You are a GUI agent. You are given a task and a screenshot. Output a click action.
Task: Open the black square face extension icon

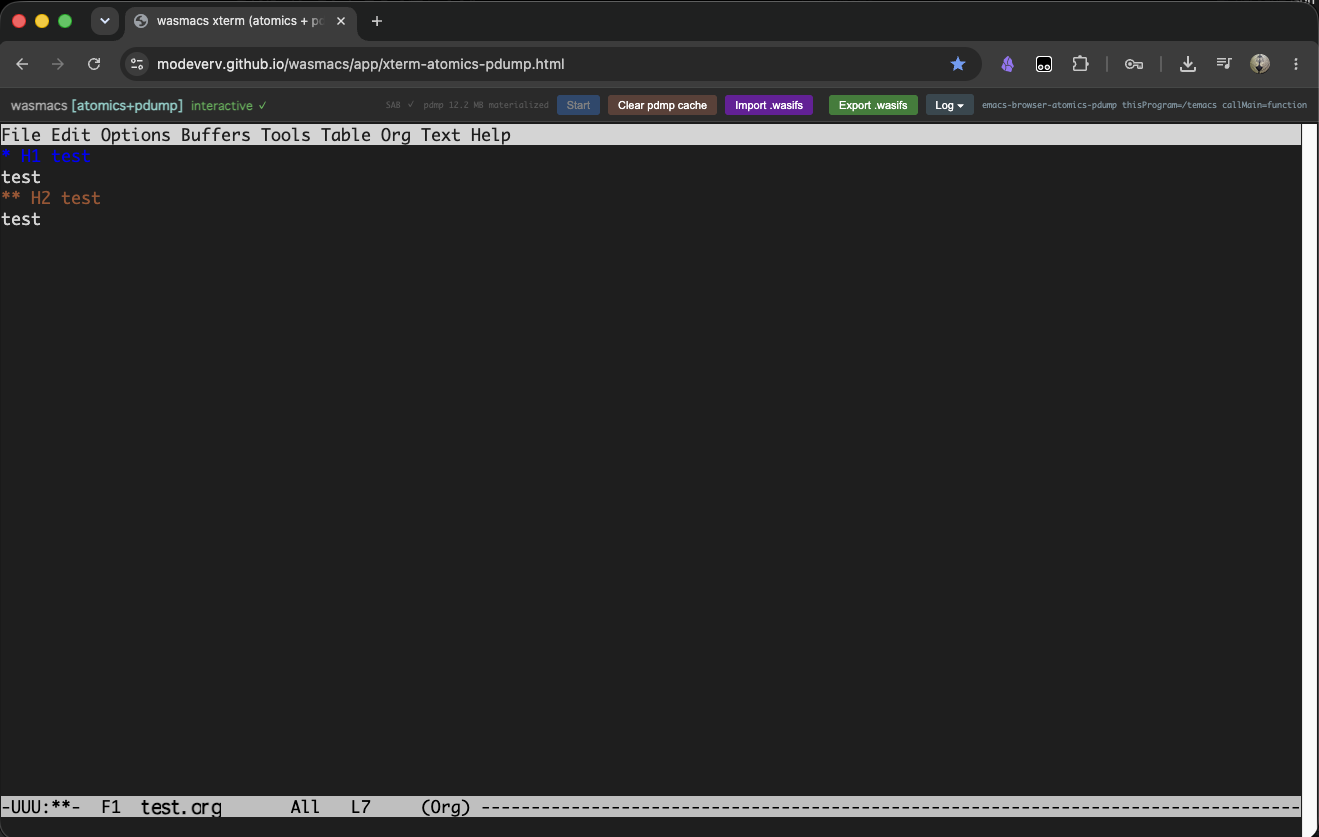1043,64
